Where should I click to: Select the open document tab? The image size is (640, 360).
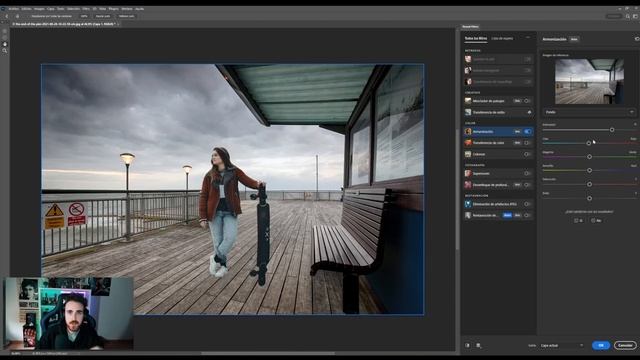(64, 24)
